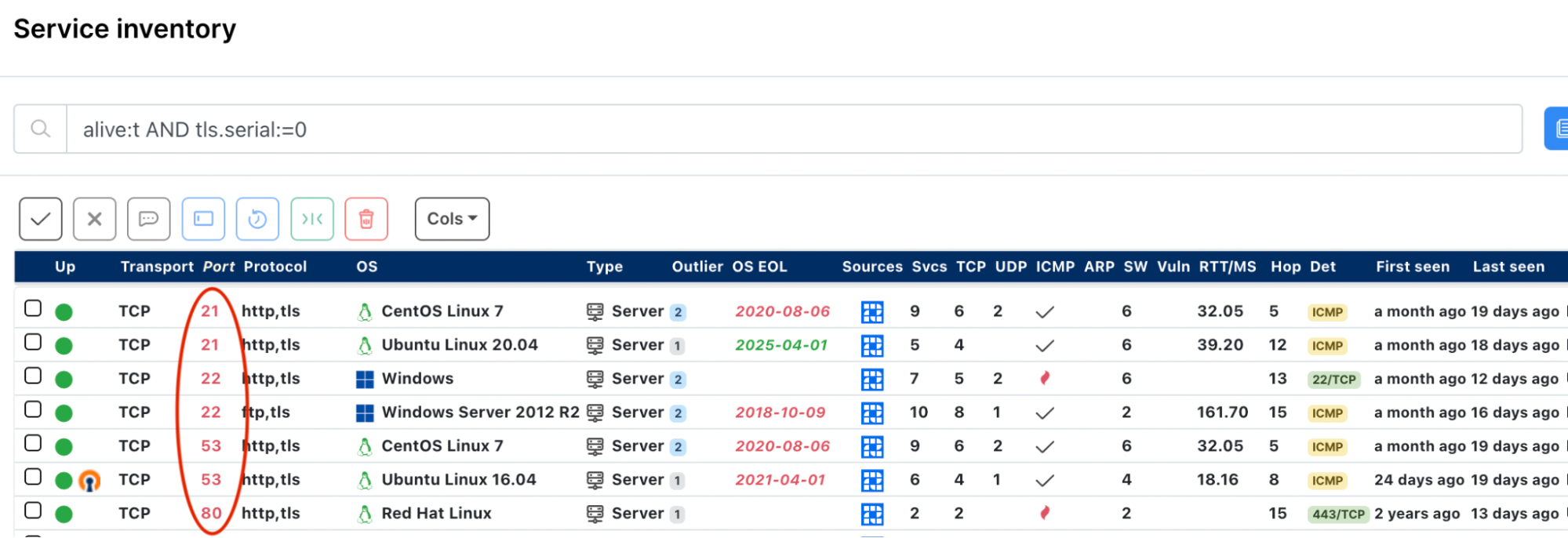Viewport: 1568px width, 538px height.
Task: Click the Linux penguin icon beside Ubuntu Linux 20.04
Action: point(365,345)
